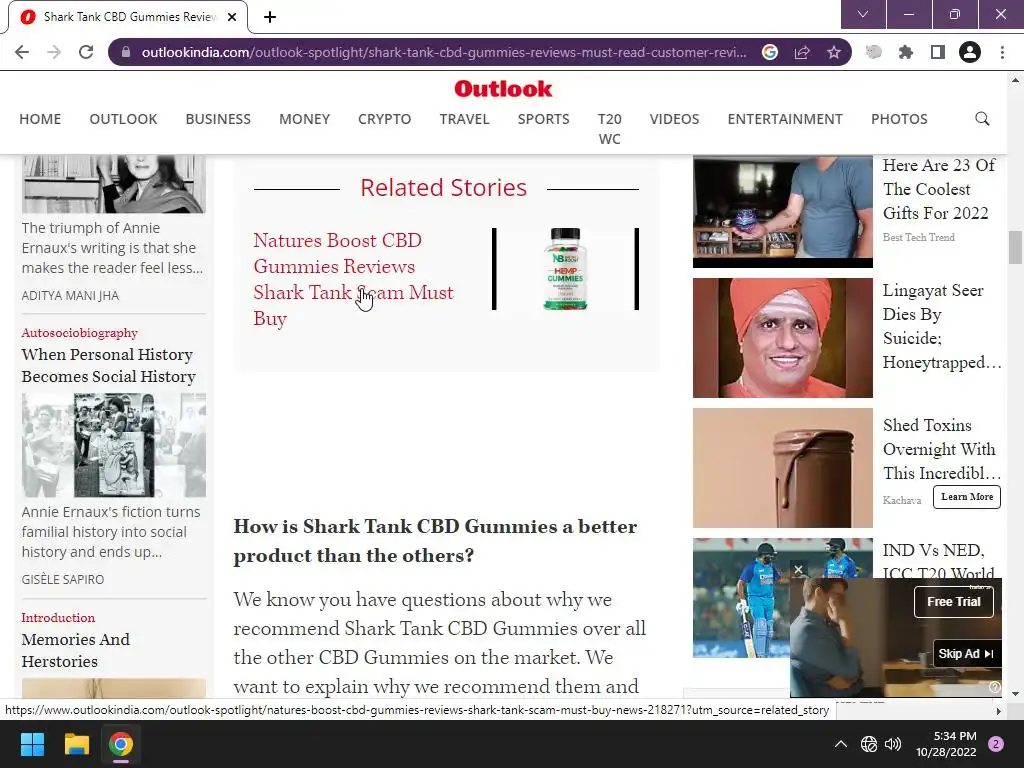Open the clock showing 5:34 PM
The height and width of the screenshot is (768, 1024).
click(x=946, y=744)
